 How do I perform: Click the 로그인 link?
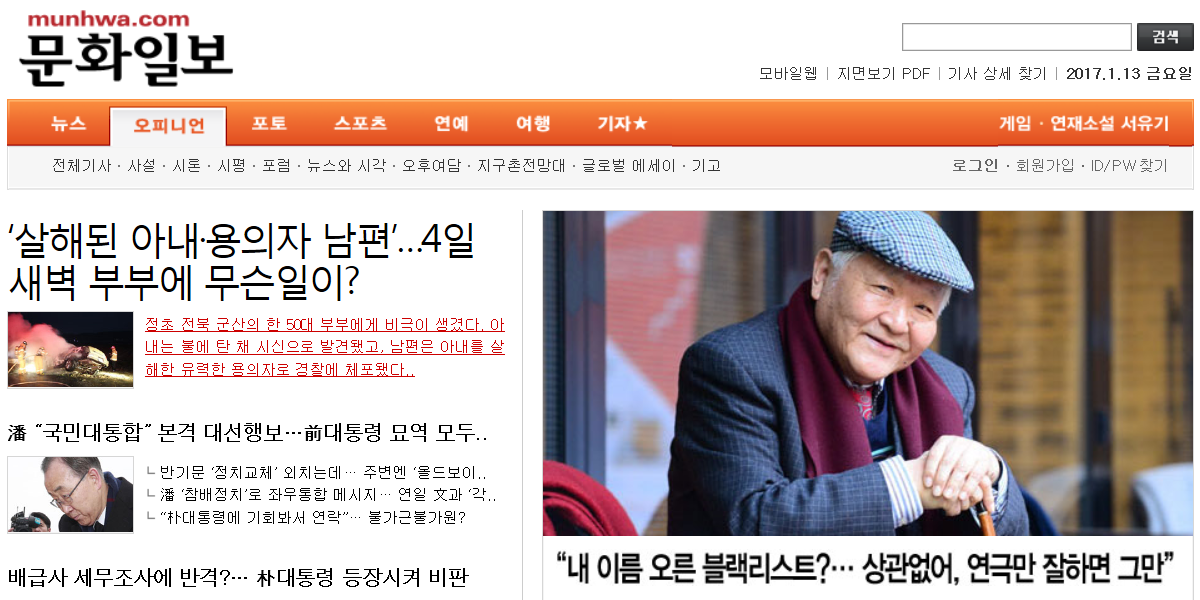click(x=975, y=166)
